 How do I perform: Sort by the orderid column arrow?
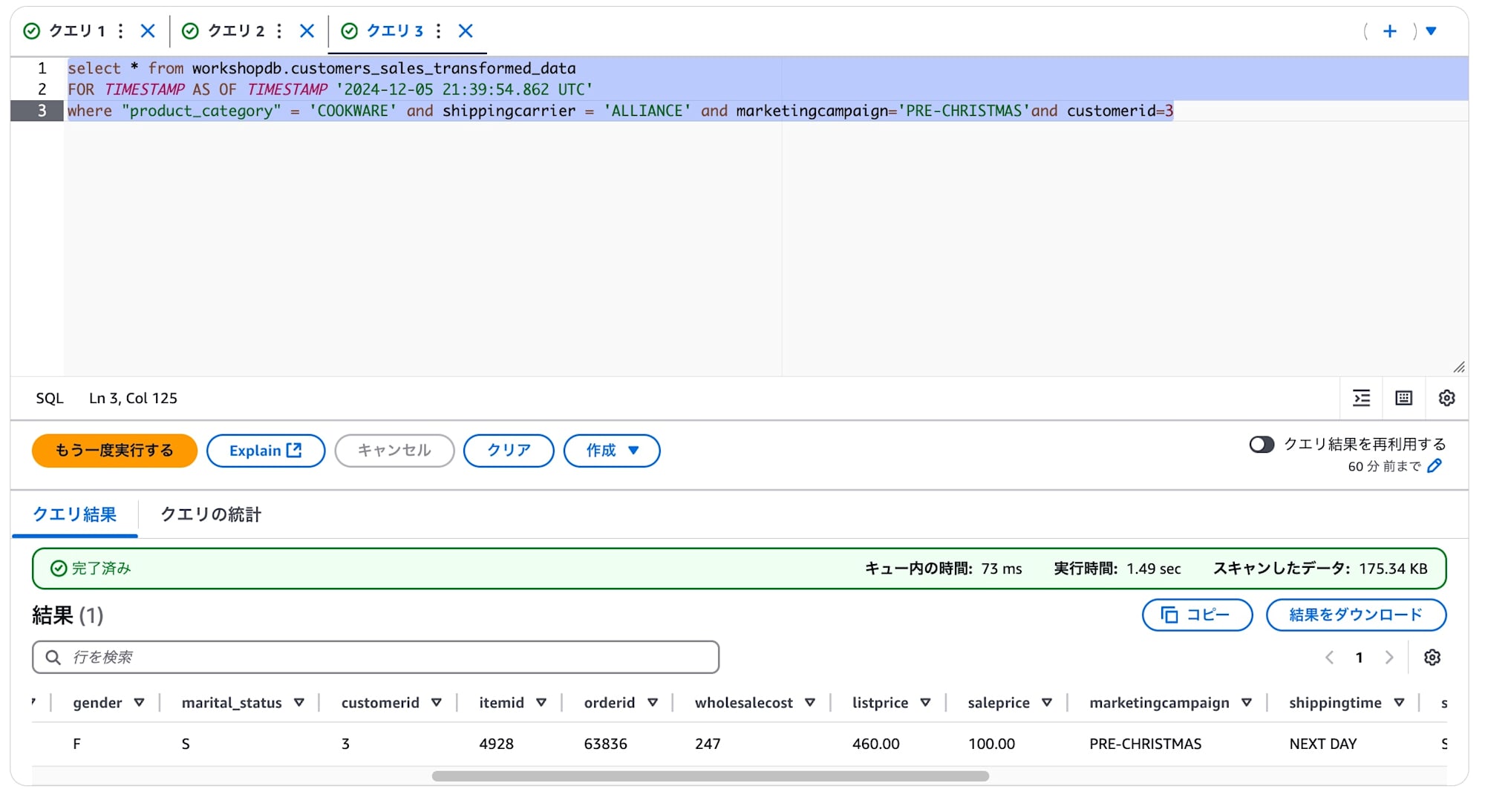tap(653, 703)
